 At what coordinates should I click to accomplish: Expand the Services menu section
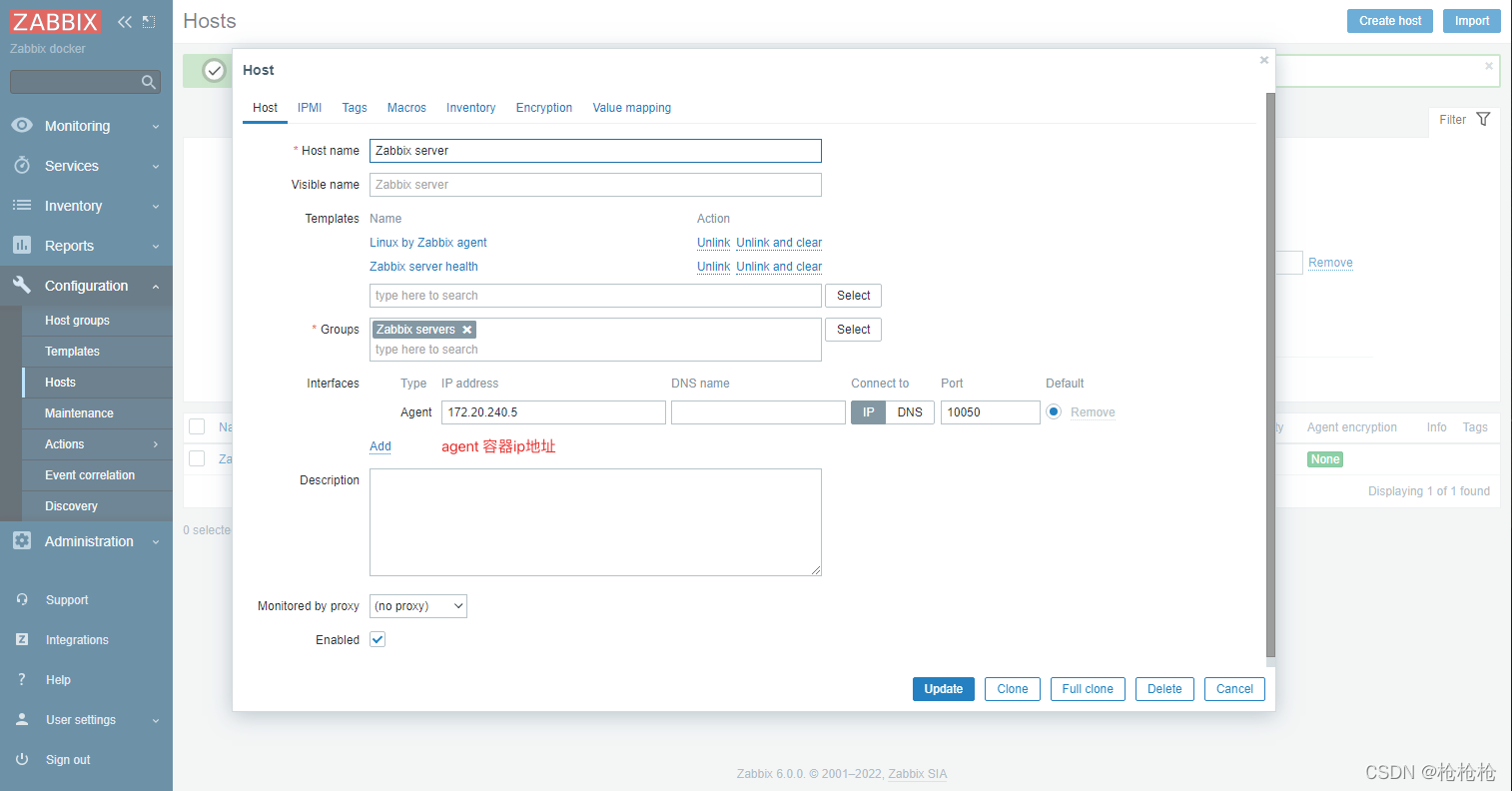[156, 167]
